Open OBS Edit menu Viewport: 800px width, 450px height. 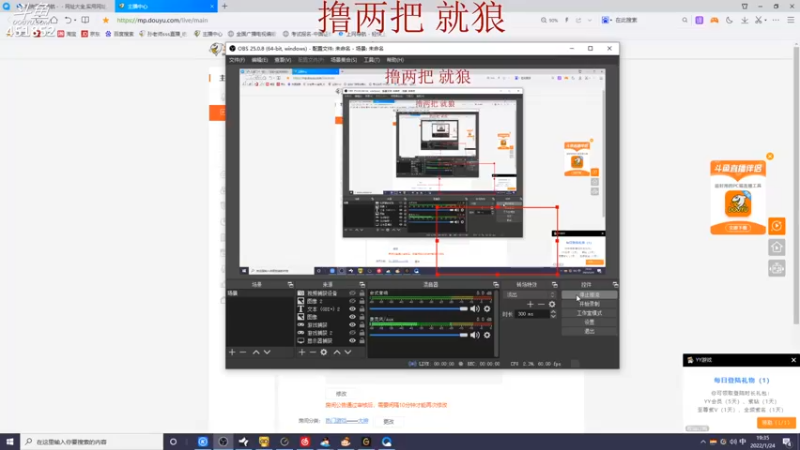point(259,60)
